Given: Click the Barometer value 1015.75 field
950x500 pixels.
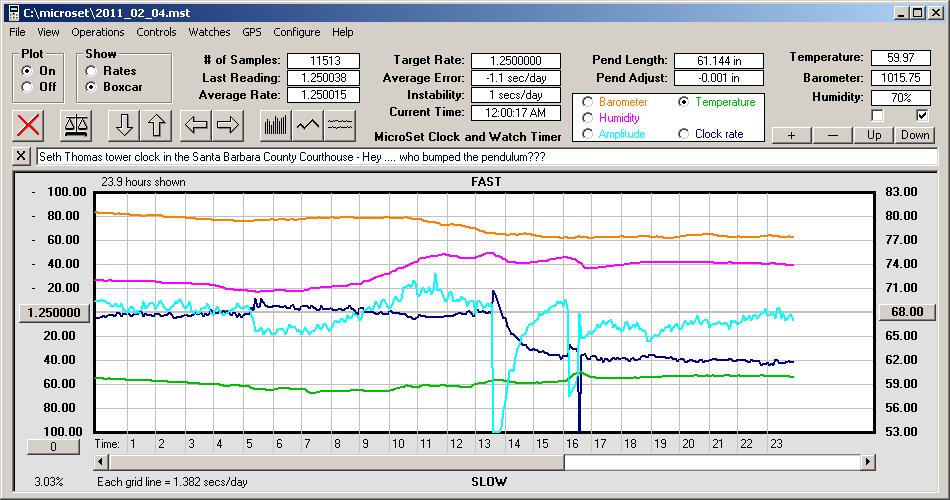Looking at the screenshot, I should [x=900, y=78].
